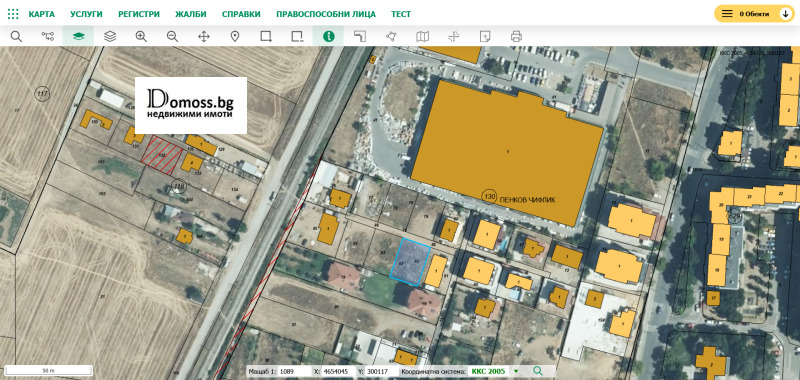The image size is (800, 380).
Task: Click the circled 130 district label
Action: (490, 196)
